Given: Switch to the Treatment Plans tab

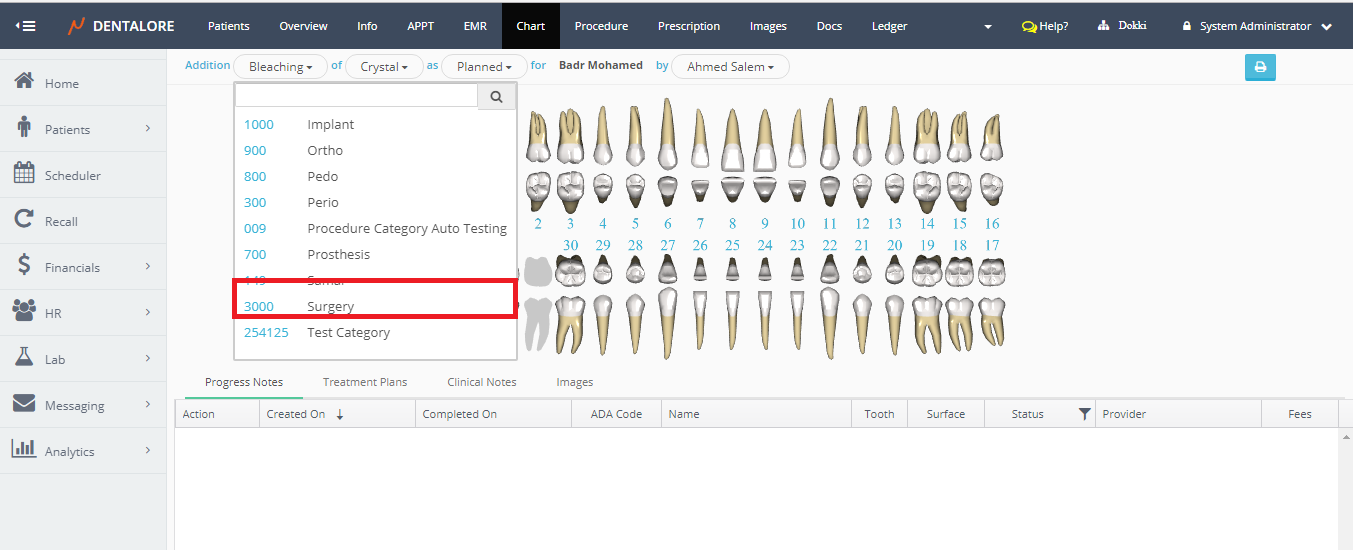Looking at the screenshot, I should click(364, 382).
